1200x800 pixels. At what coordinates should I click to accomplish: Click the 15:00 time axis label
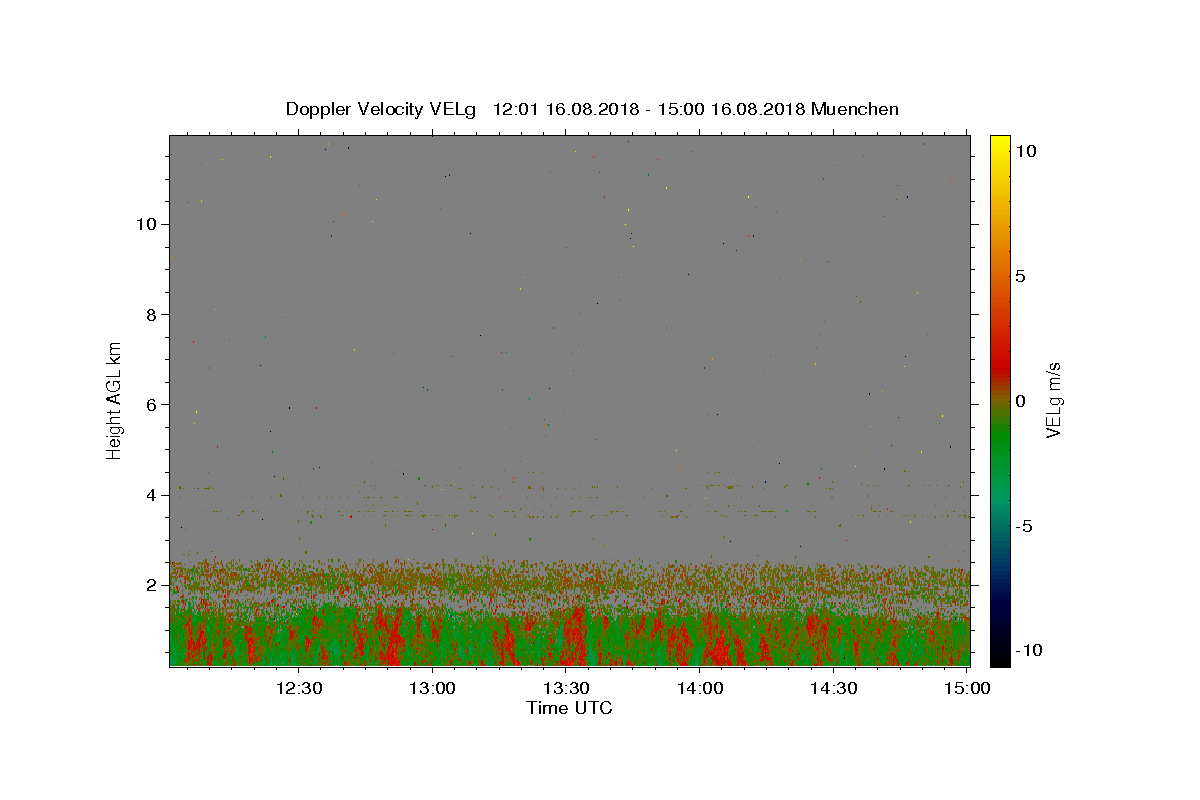[x=967, y=688]
